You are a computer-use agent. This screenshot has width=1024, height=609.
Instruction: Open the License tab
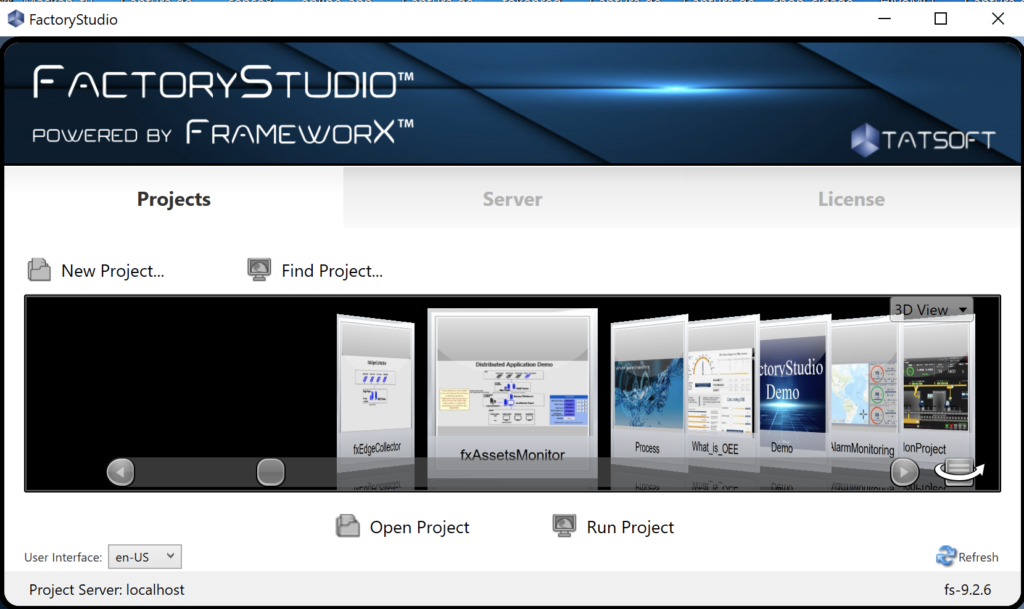pos(851,198)
